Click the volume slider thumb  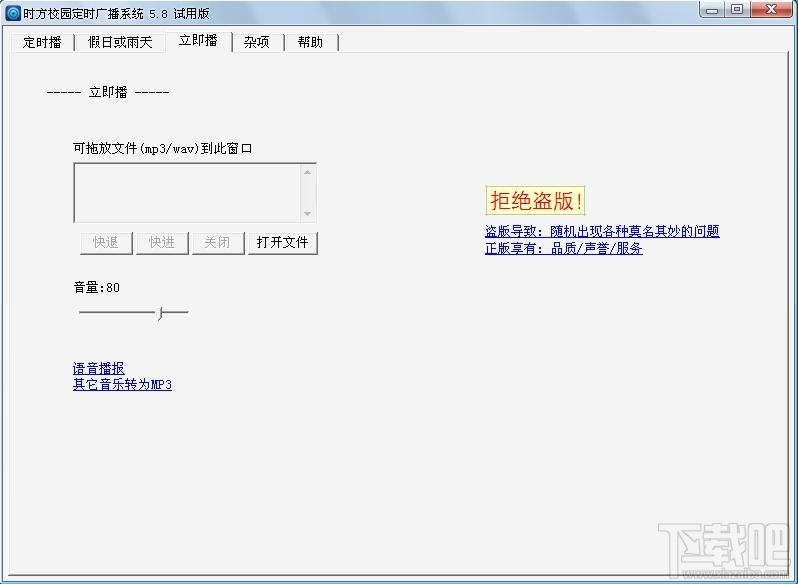[160, 313]
